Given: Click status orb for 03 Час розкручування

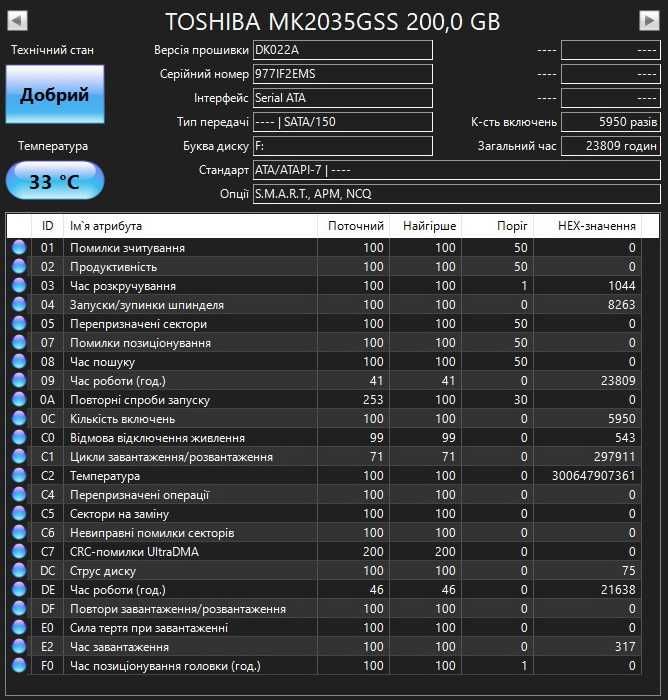Looking at the screenshot, I should [19, 285].
